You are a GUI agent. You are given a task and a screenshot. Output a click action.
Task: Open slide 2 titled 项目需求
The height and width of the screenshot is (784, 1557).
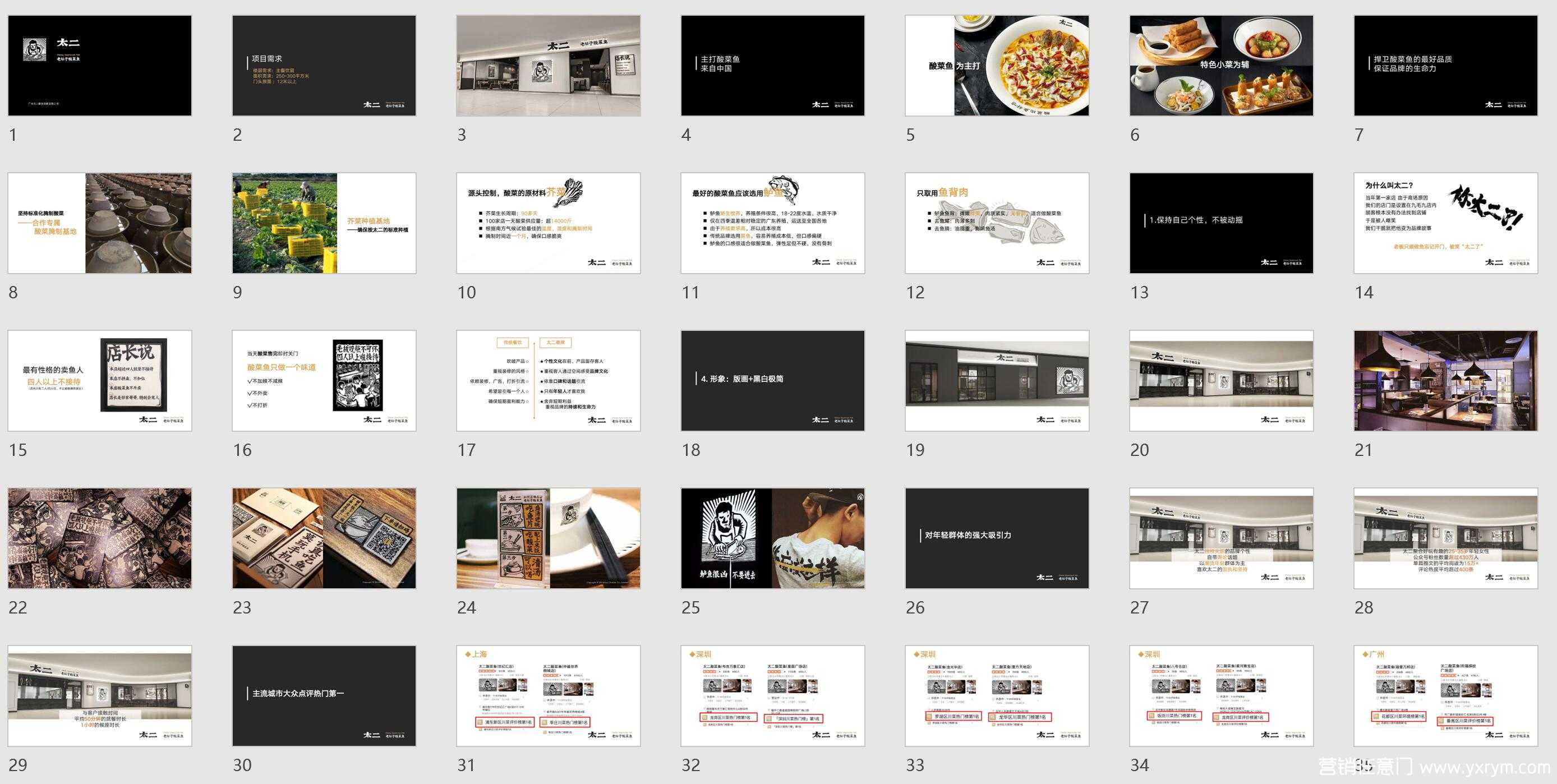(x=324, y=65)
